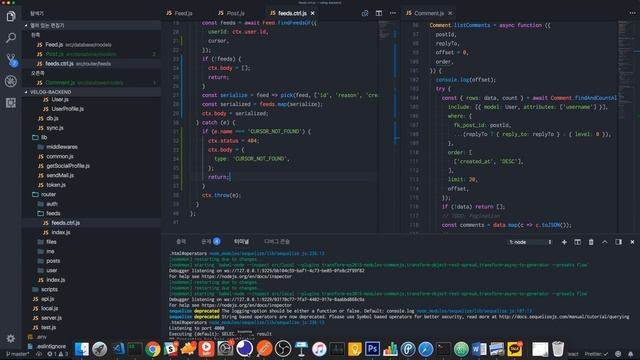Open OBS Studio from the dock
The image size is (640, 360).
click(283, 349)
